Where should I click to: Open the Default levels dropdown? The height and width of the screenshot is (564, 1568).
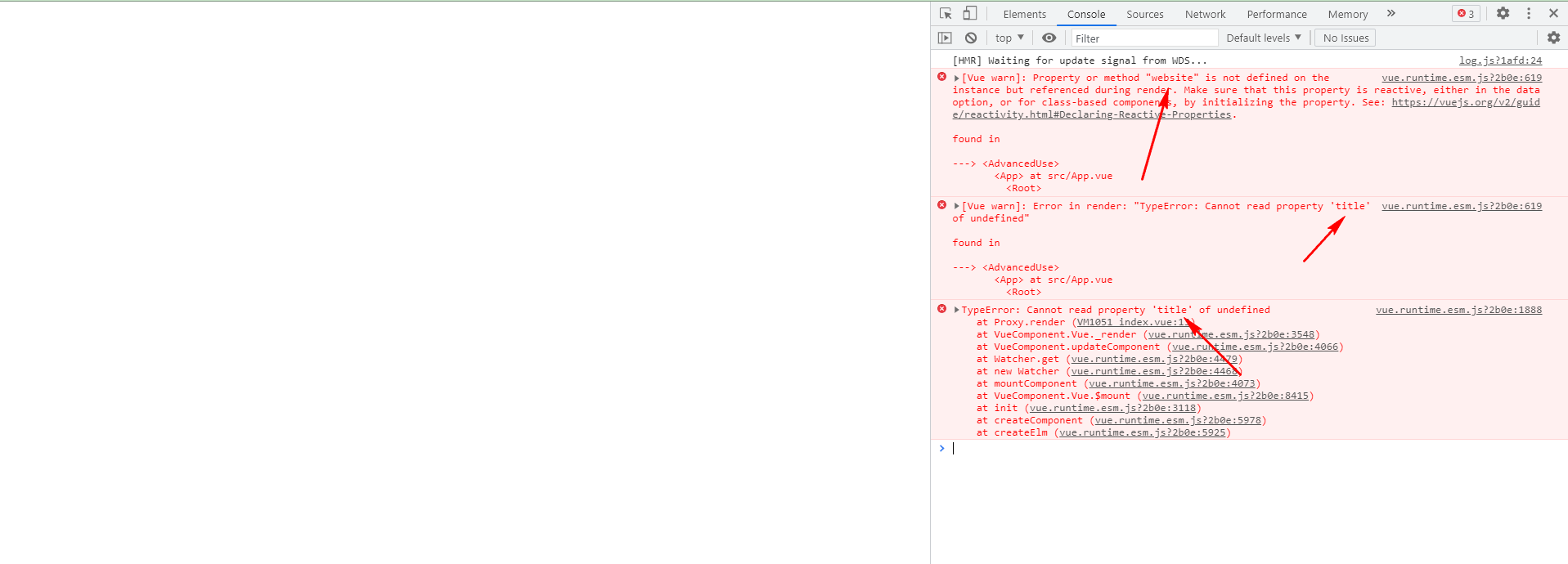[x=1263, y=38]
